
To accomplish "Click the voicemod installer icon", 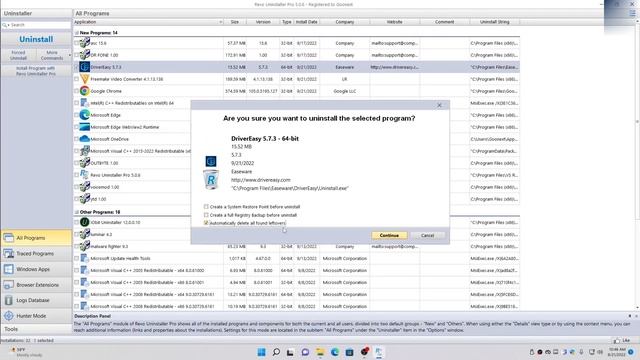I will [84, 187].
